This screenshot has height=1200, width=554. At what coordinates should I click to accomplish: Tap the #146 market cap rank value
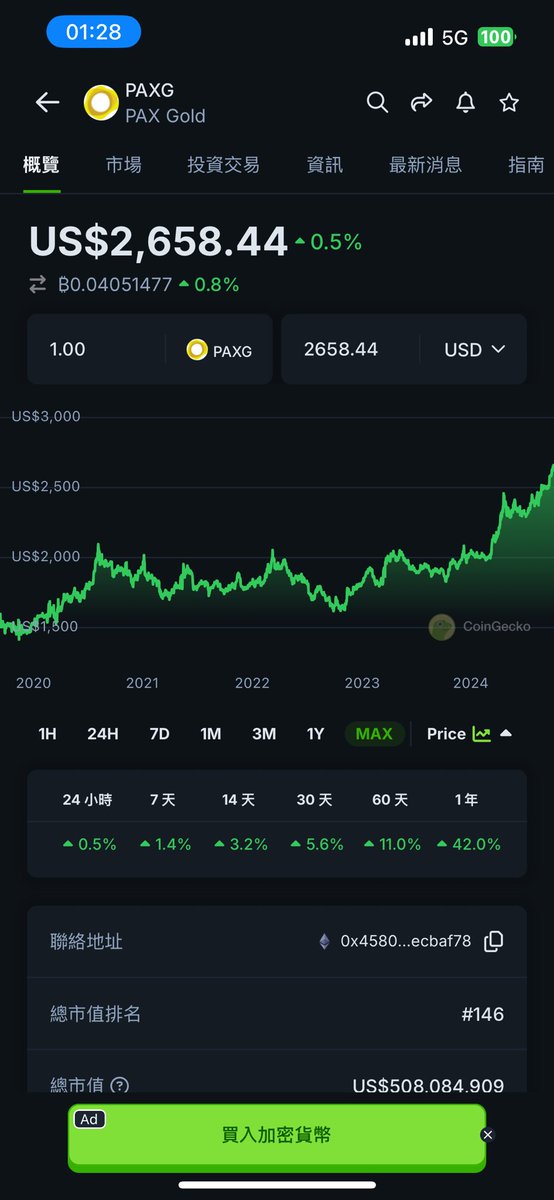pos(482,1014)
